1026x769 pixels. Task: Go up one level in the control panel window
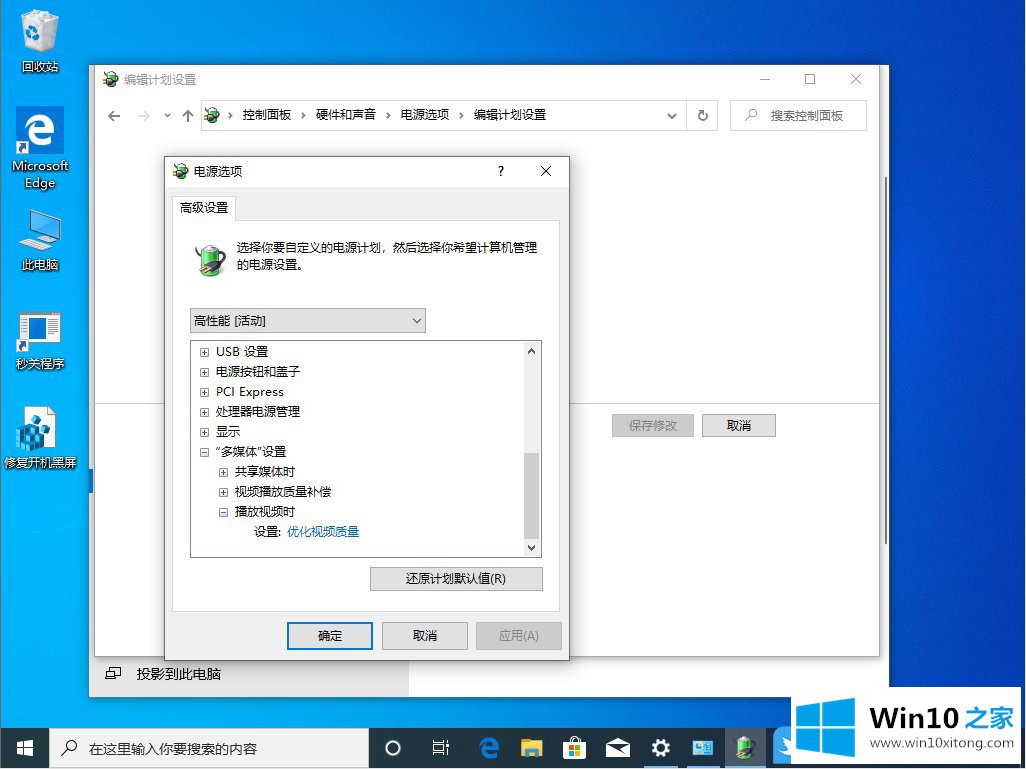coord(188,116)
